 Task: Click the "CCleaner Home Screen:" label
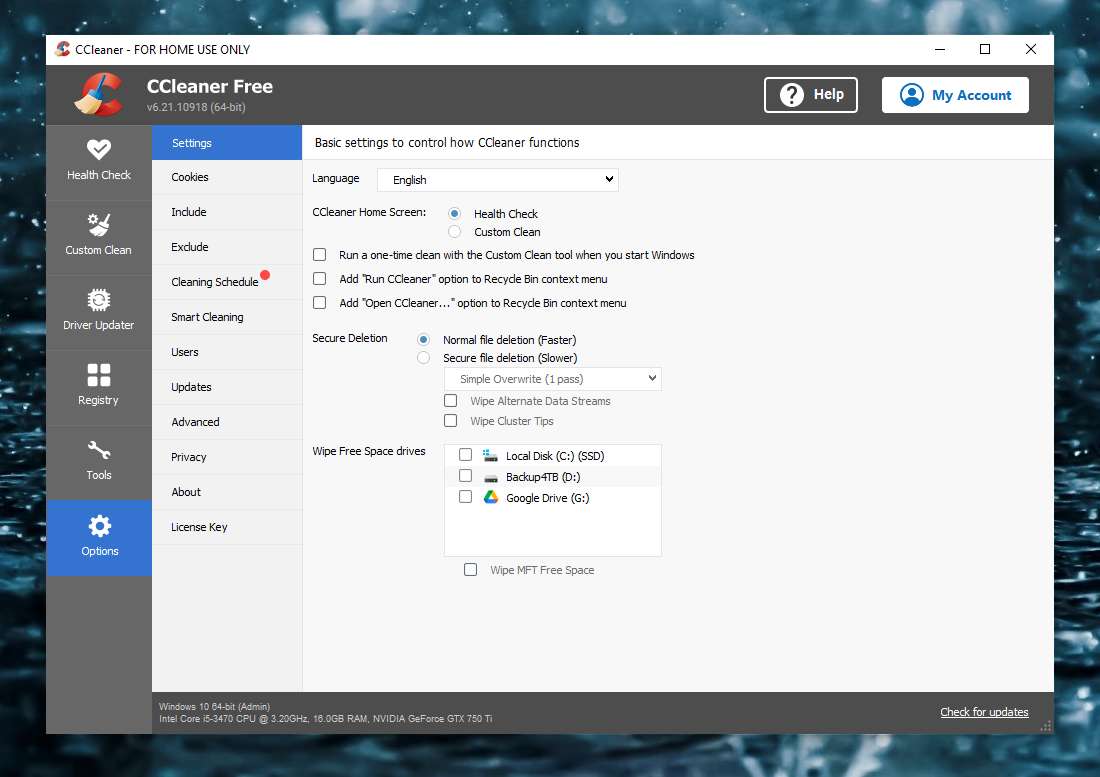(x=369, y=212)
